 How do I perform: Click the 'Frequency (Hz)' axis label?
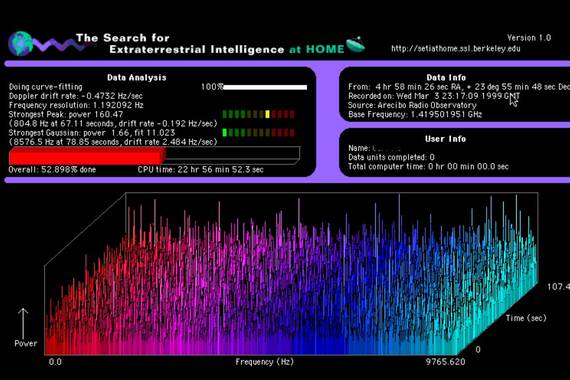coord(265,362)
